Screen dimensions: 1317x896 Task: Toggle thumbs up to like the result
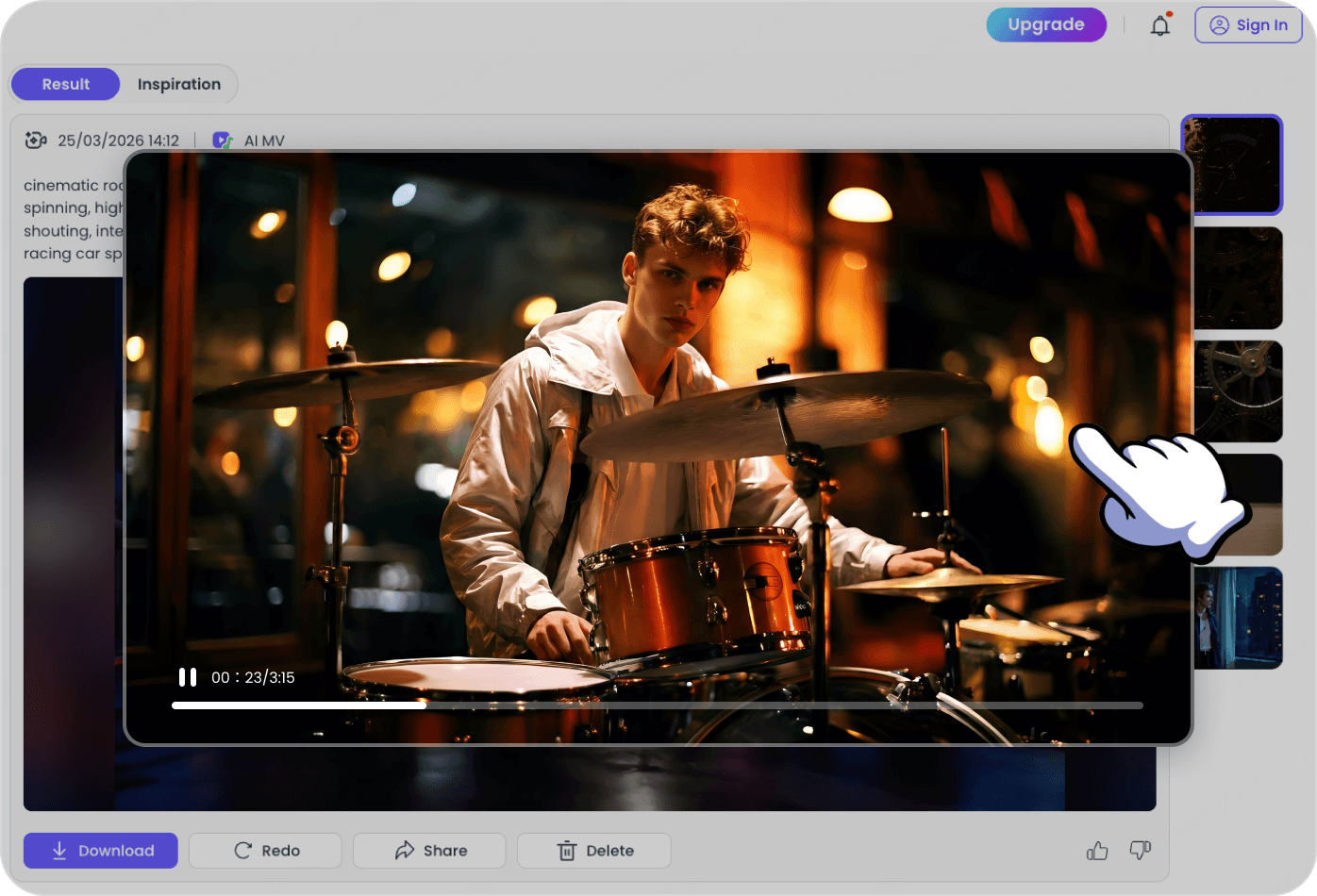pyautogui.click(x=1096, y=850)
